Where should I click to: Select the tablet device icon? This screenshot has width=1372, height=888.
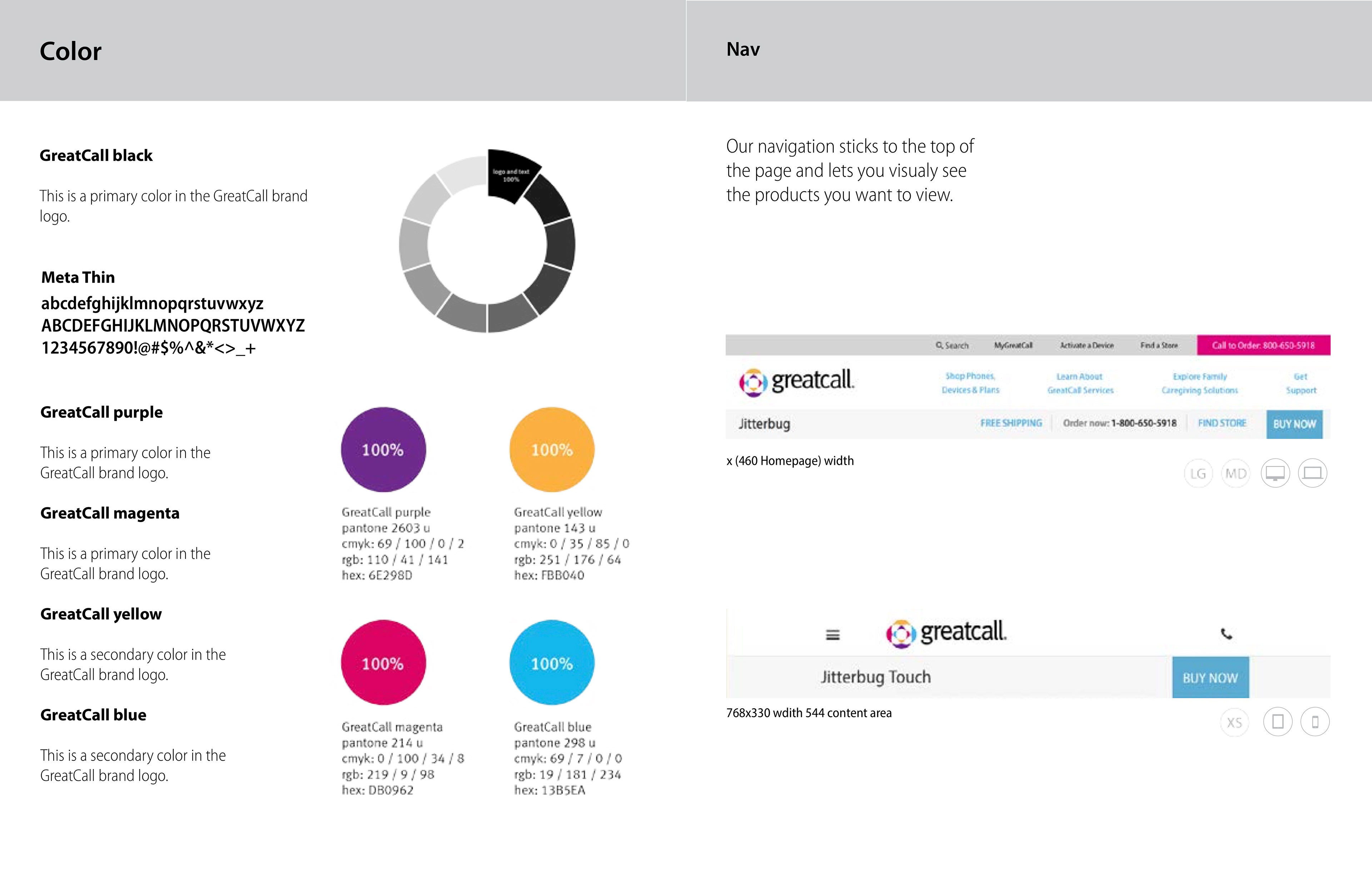(1277, 722)
